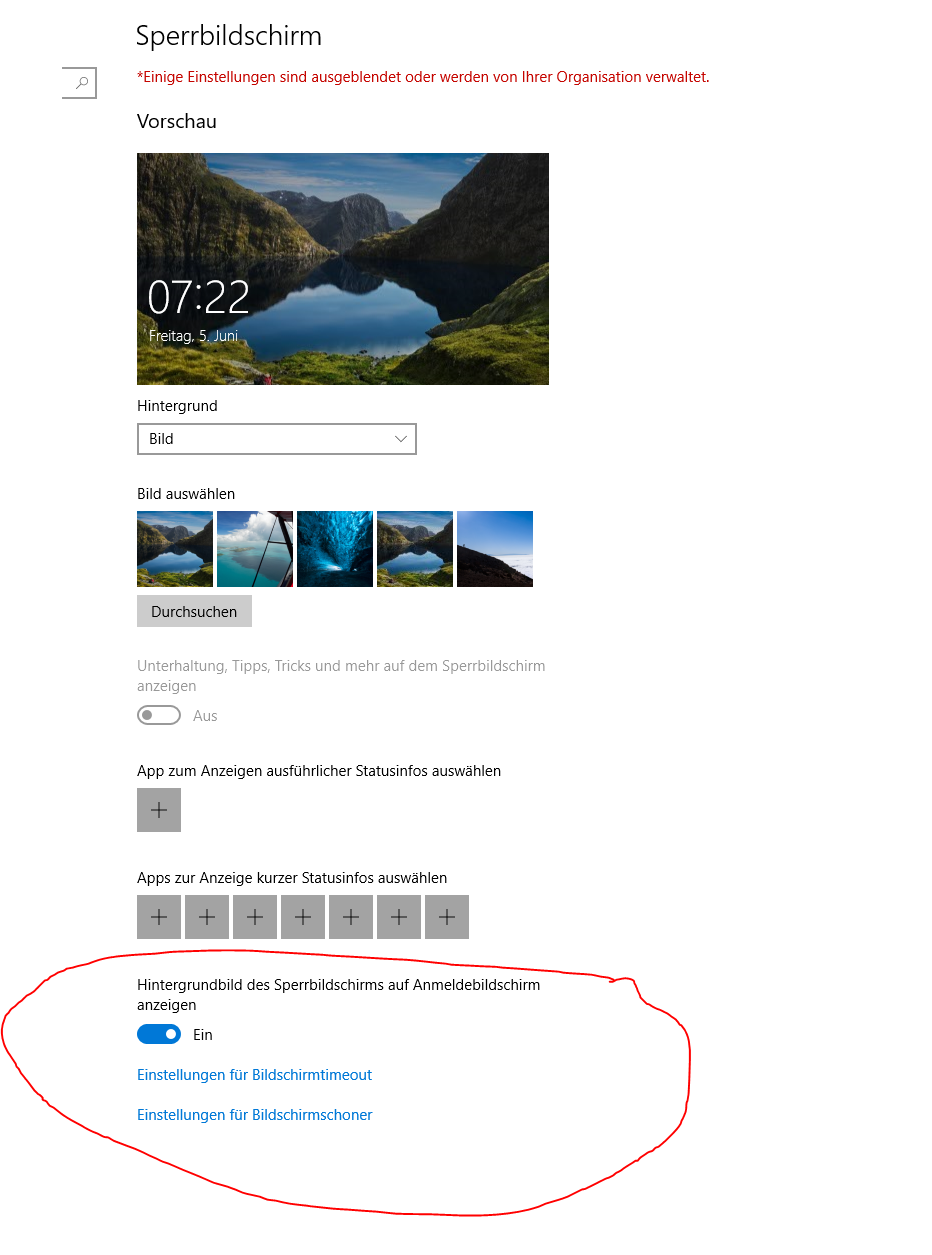
Task: Click second plus tile under kurzer Statusinfos
Action: coord(207,917)
